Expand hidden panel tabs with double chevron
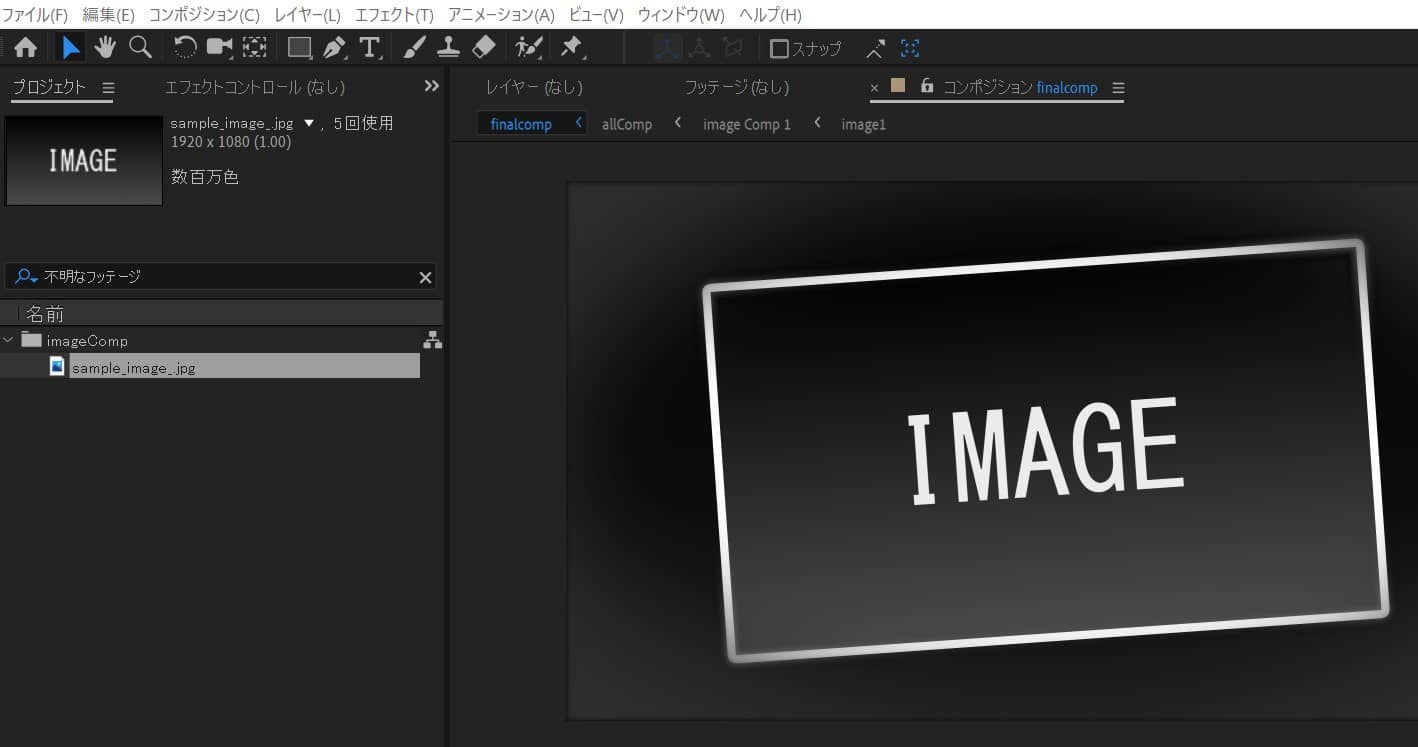This screenshot has height=747, width=1418. point(432,86)
